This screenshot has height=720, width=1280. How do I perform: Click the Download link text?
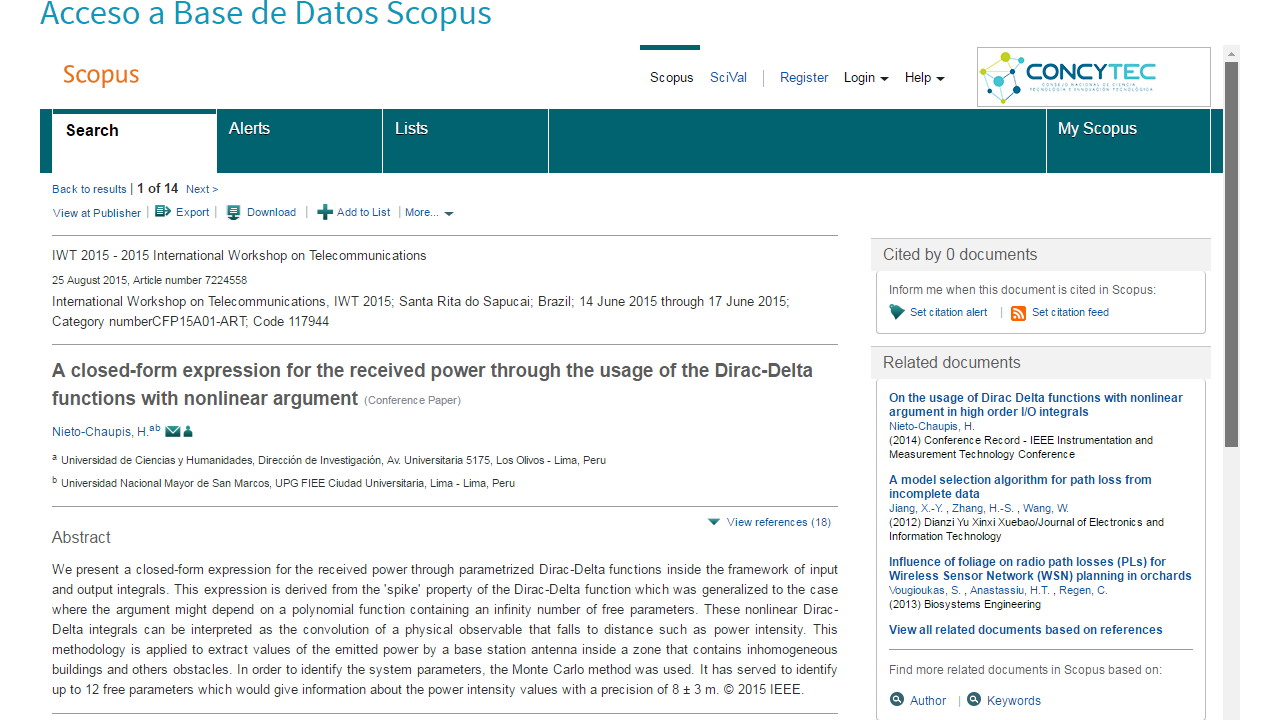(x=271, y=212)
